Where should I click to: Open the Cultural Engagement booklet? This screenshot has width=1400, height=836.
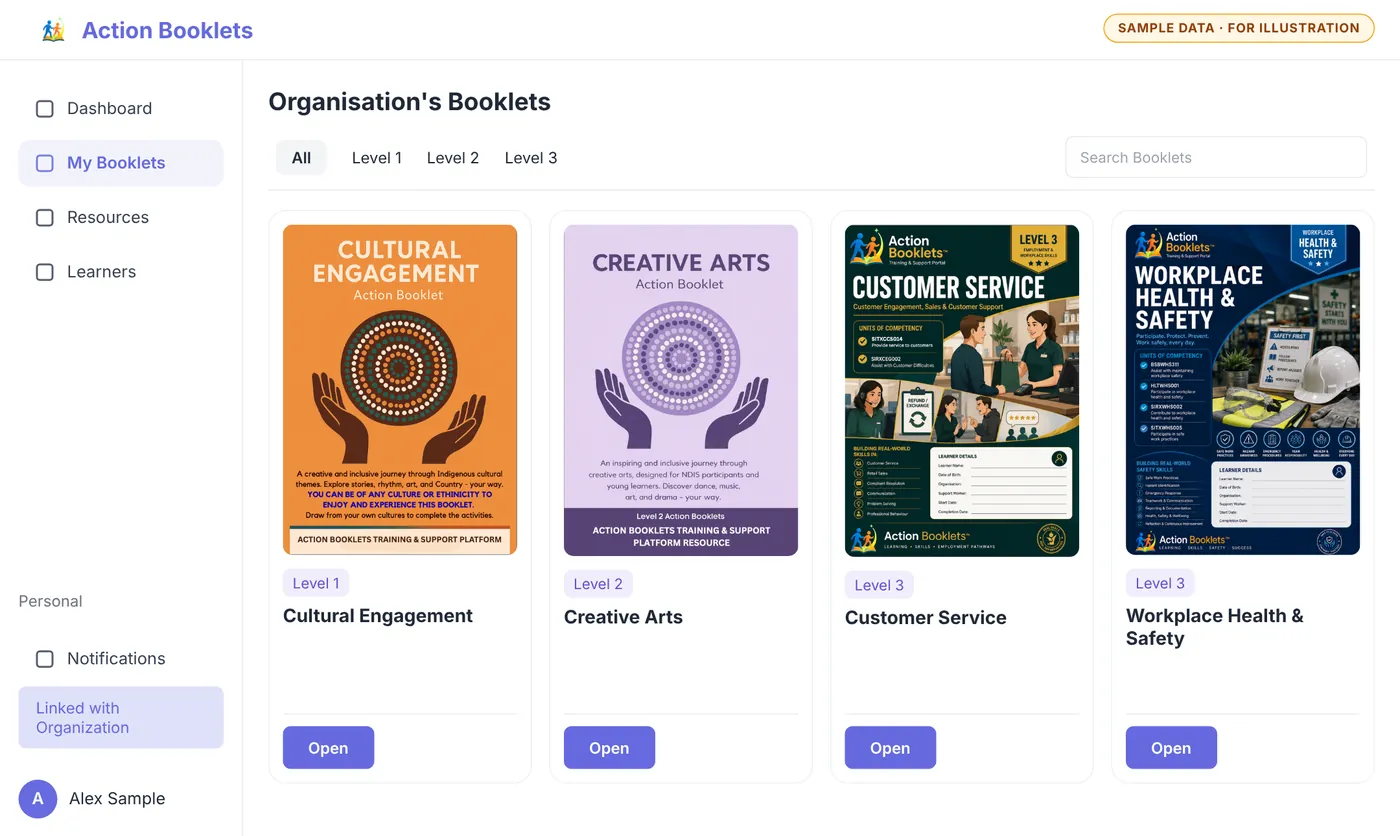[x=328, y=748]
